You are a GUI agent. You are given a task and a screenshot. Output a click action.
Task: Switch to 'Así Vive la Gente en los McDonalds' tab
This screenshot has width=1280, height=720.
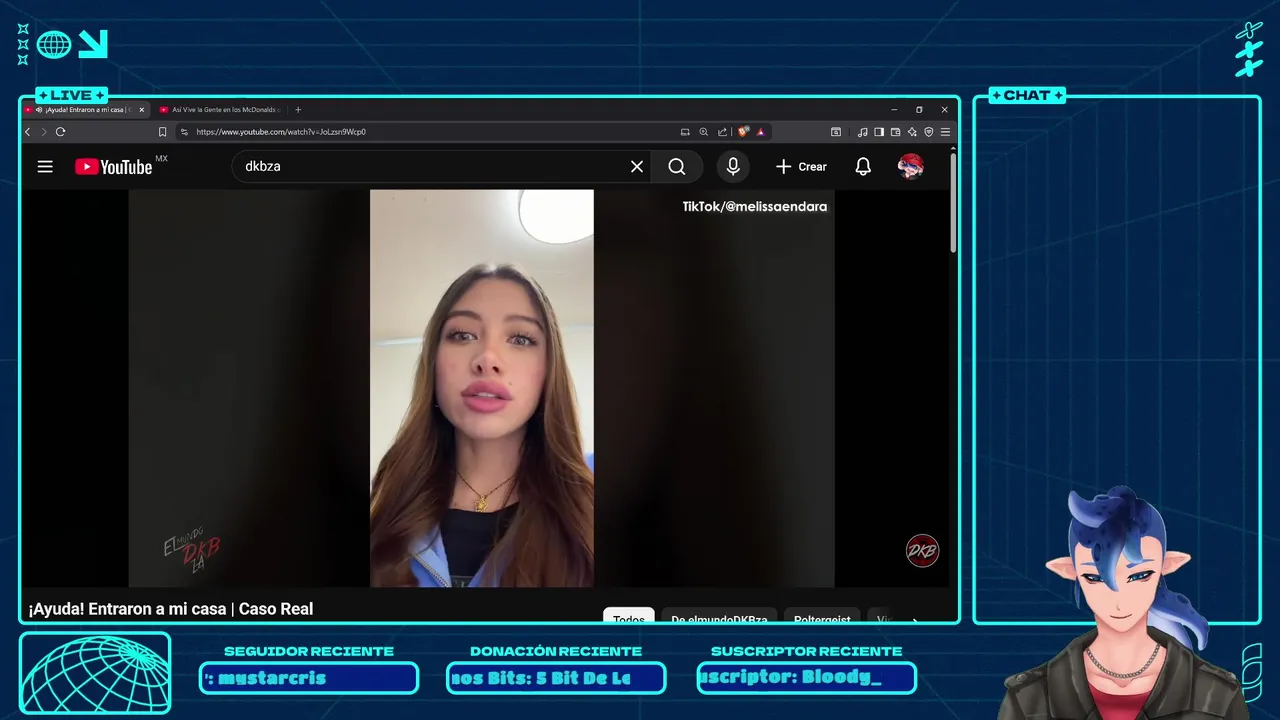pos(220,110)
